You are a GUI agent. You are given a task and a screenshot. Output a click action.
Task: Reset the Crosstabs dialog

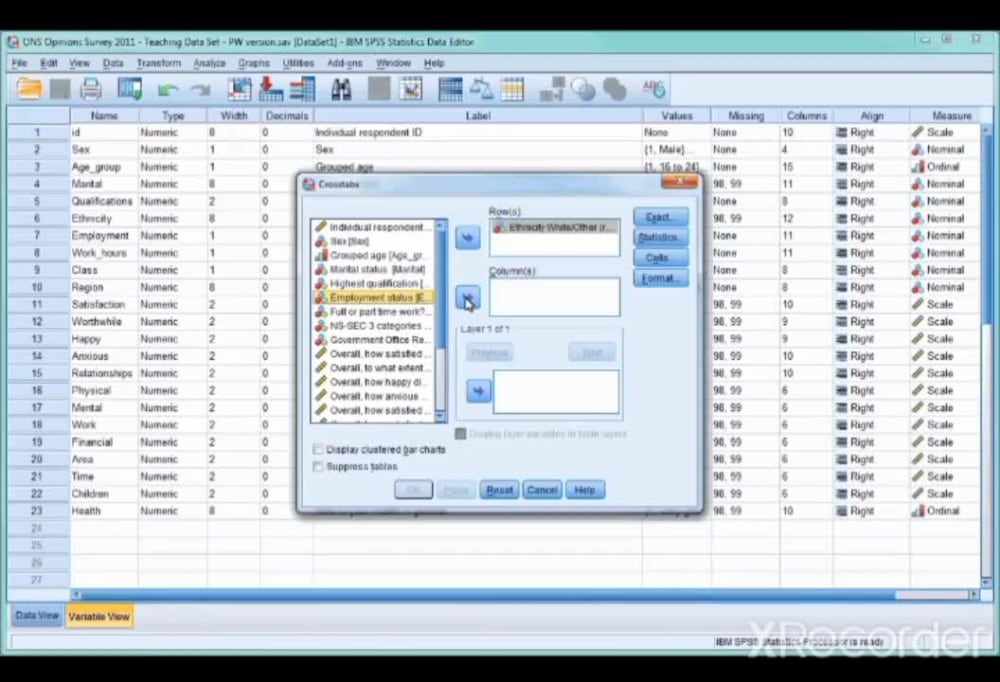coord(498,490)
